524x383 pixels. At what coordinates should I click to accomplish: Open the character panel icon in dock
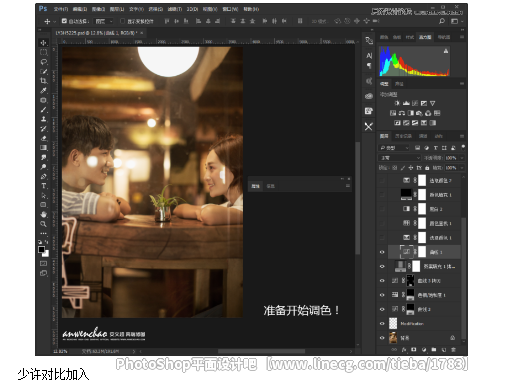tap(369, 55)
